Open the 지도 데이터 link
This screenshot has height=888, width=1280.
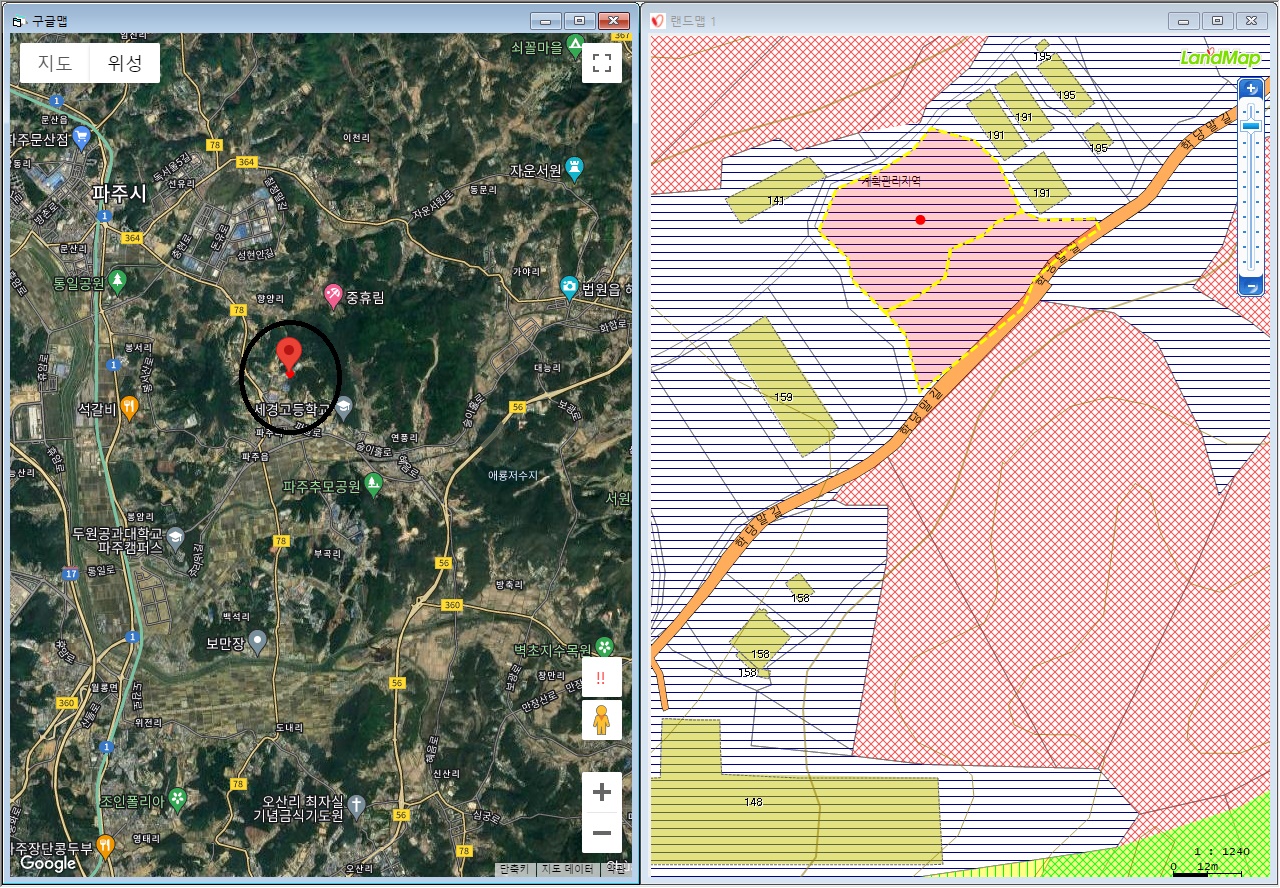pos(567,869)
